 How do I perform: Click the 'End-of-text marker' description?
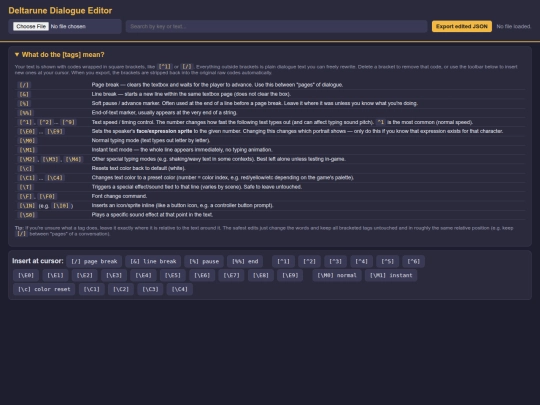164,113
